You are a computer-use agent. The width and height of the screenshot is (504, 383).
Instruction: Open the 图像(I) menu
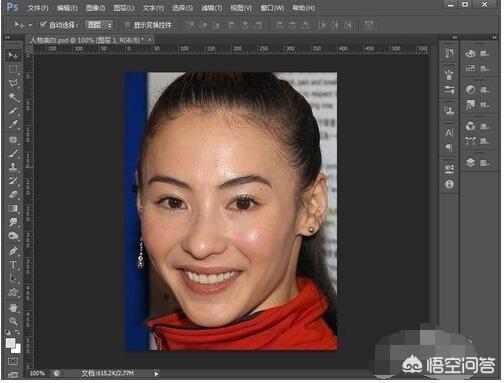[x=95, y=8]
